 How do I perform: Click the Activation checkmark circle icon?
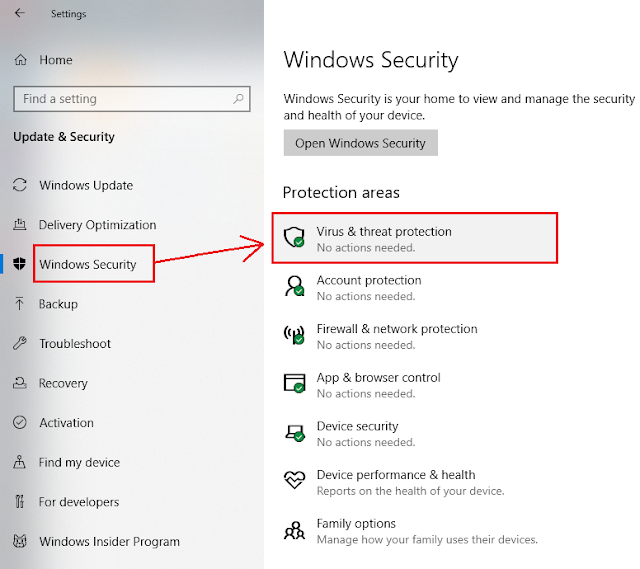(x=20, y=422)
